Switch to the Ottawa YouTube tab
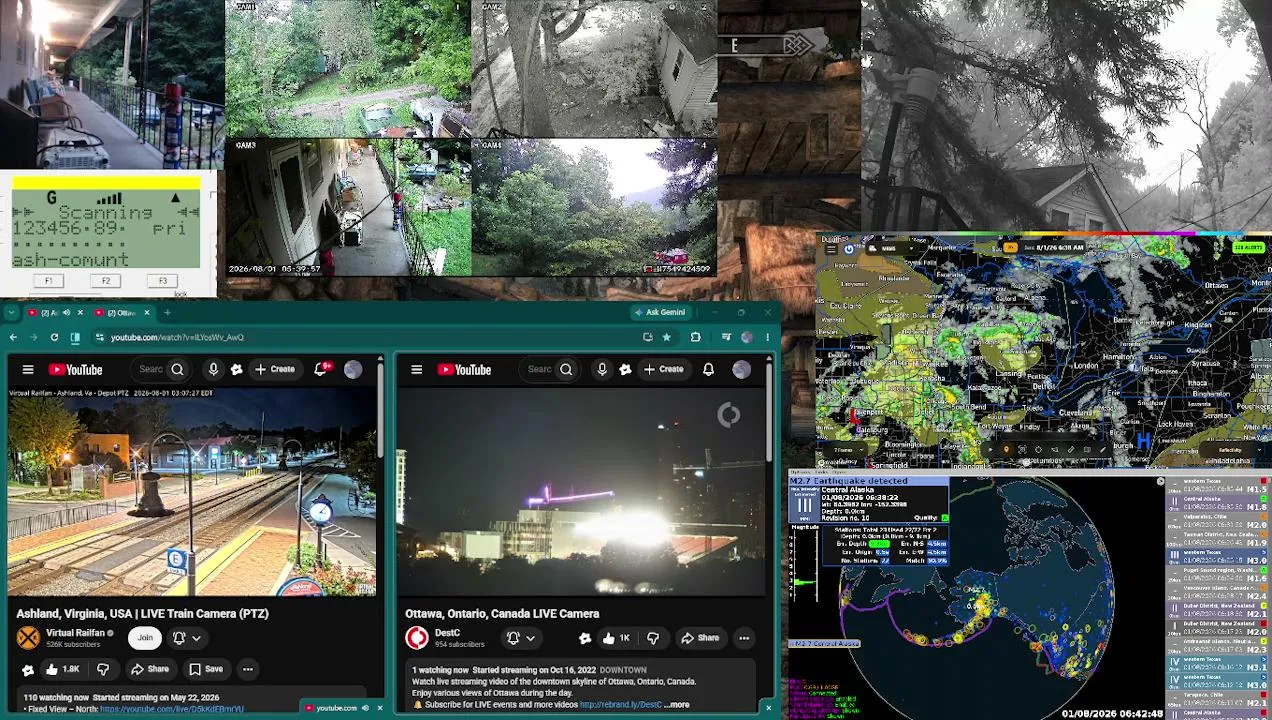This screenshot has width=1272, height=720. (122, 313)
